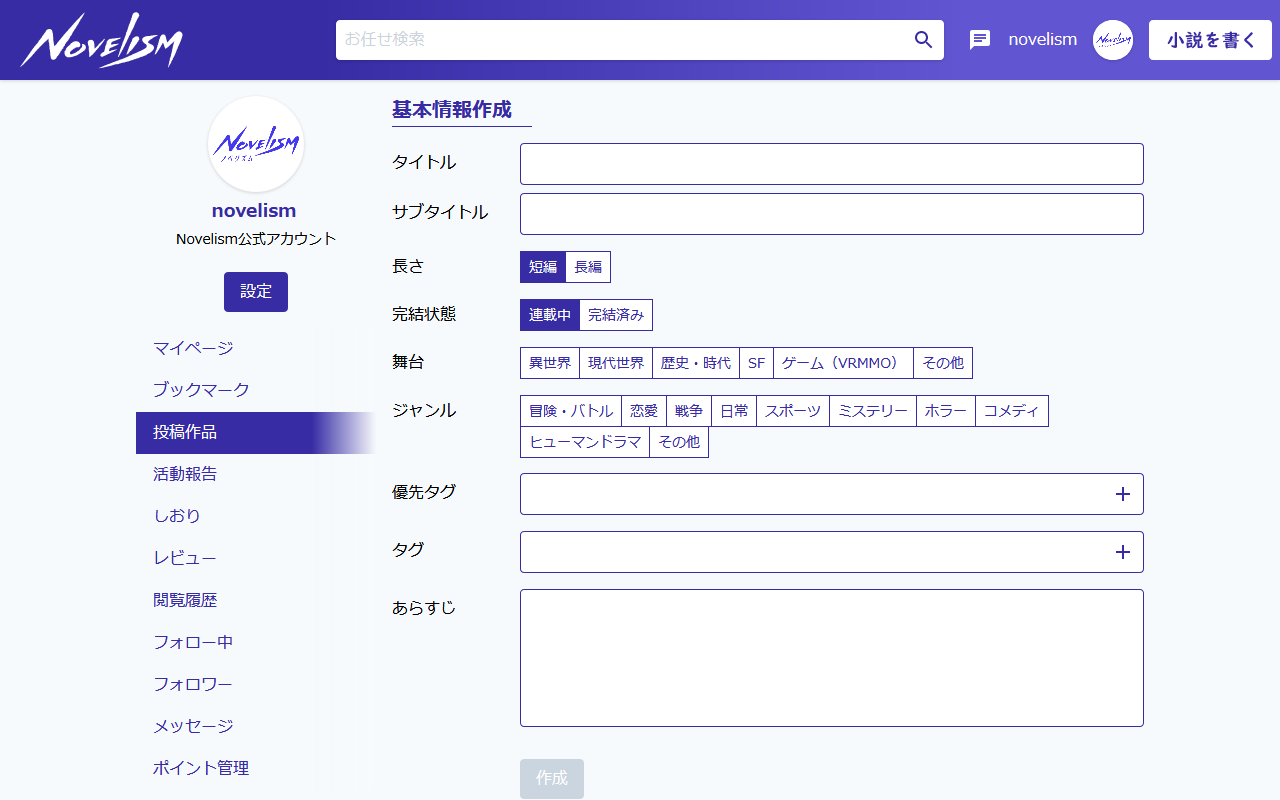Click the 作成 submit button
This screenshot has width=1280, height=800.
tap(551, 778)
